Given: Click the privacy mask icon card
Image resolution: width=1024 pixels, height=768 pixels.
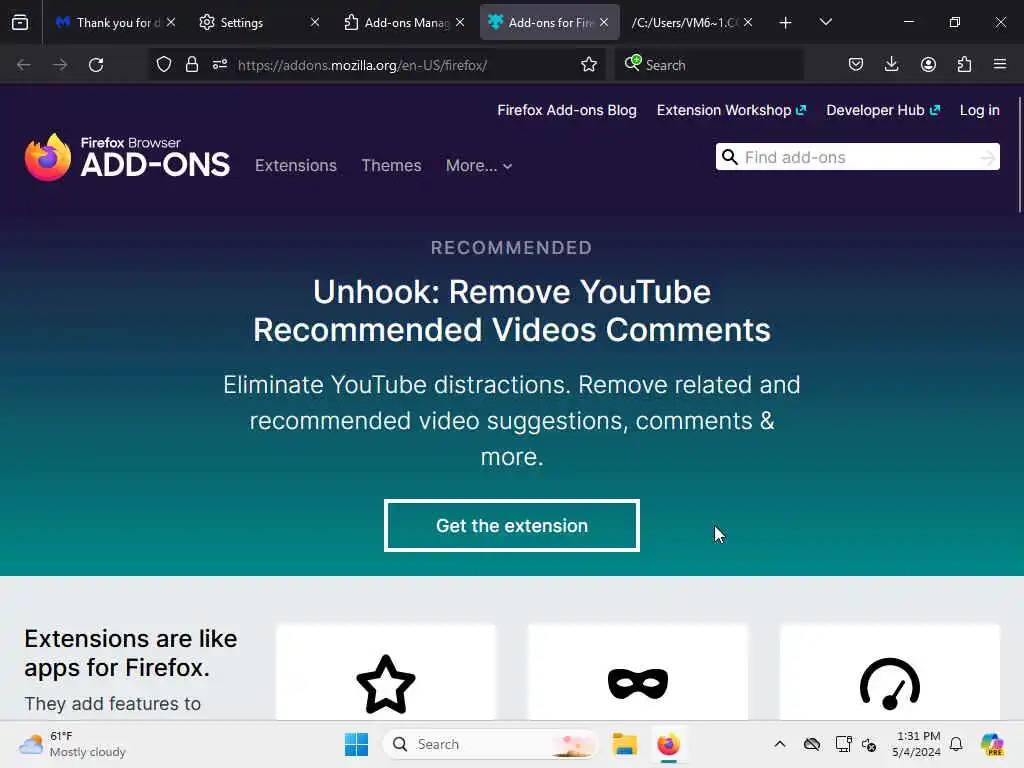Looking at the screenshot, I should [637, 673].
